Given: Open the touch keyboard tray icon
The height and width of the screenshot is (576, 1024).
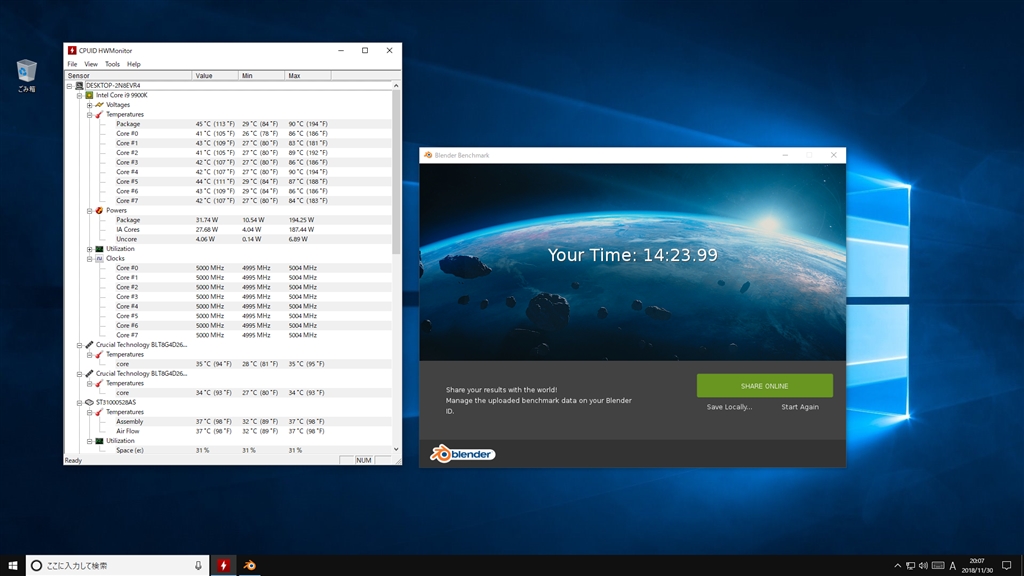Looking at the screenshot, I should click(938, 566).
